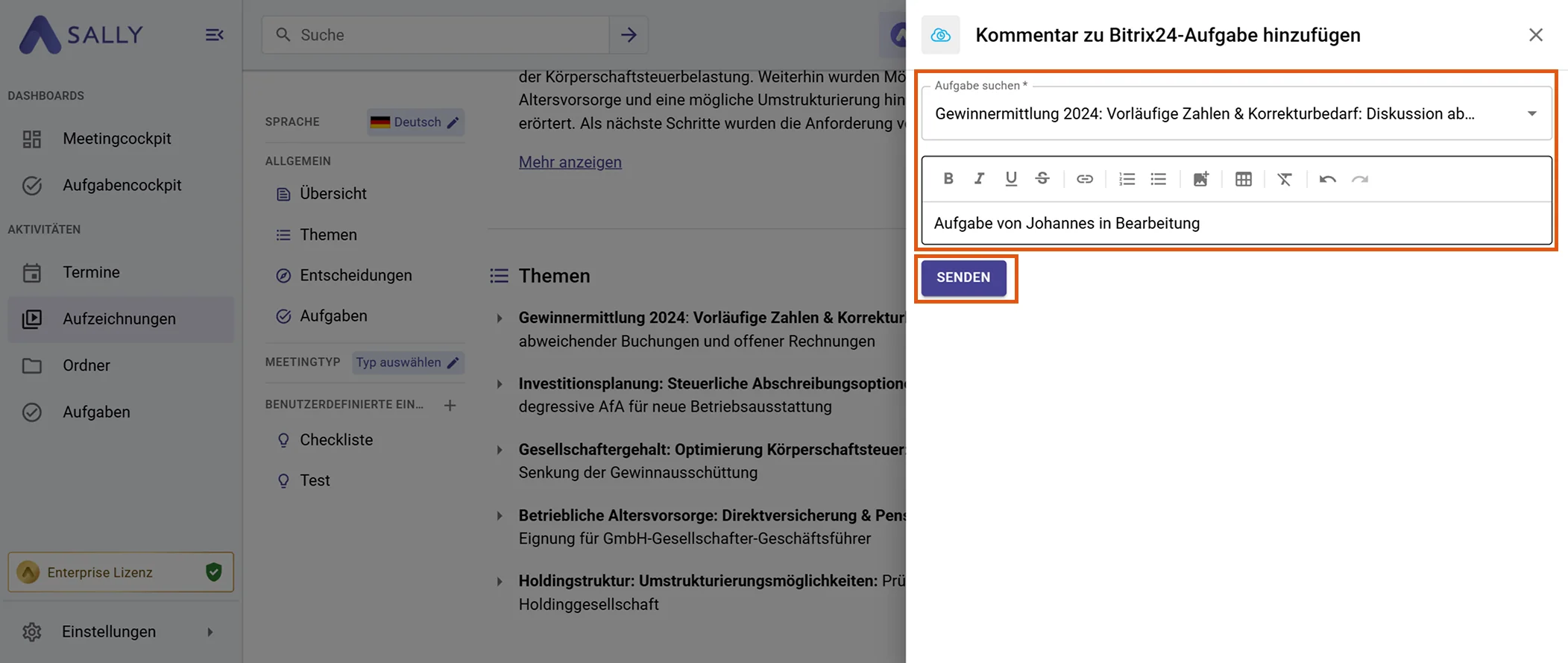Redo edit in comment editor
The image size is (1568, 663).
[x=1360, y=179]
